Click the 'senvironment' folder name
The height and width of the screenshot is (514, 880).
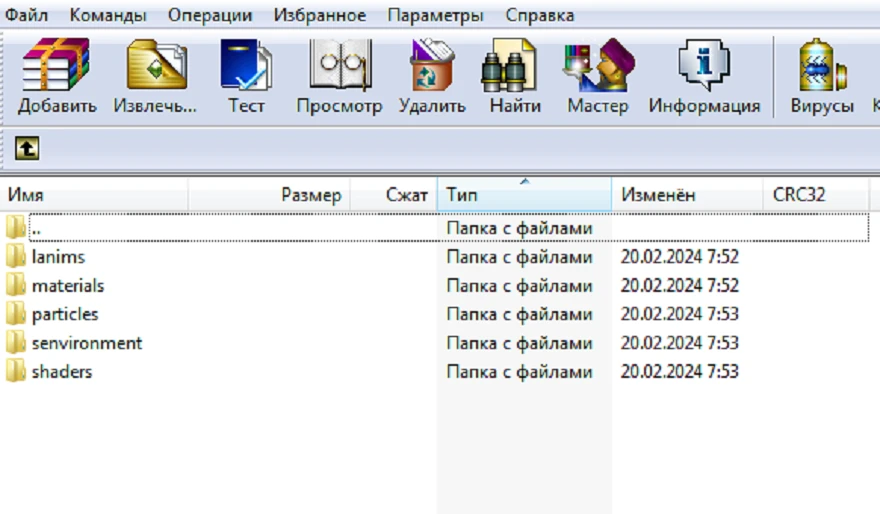point(87,343)
